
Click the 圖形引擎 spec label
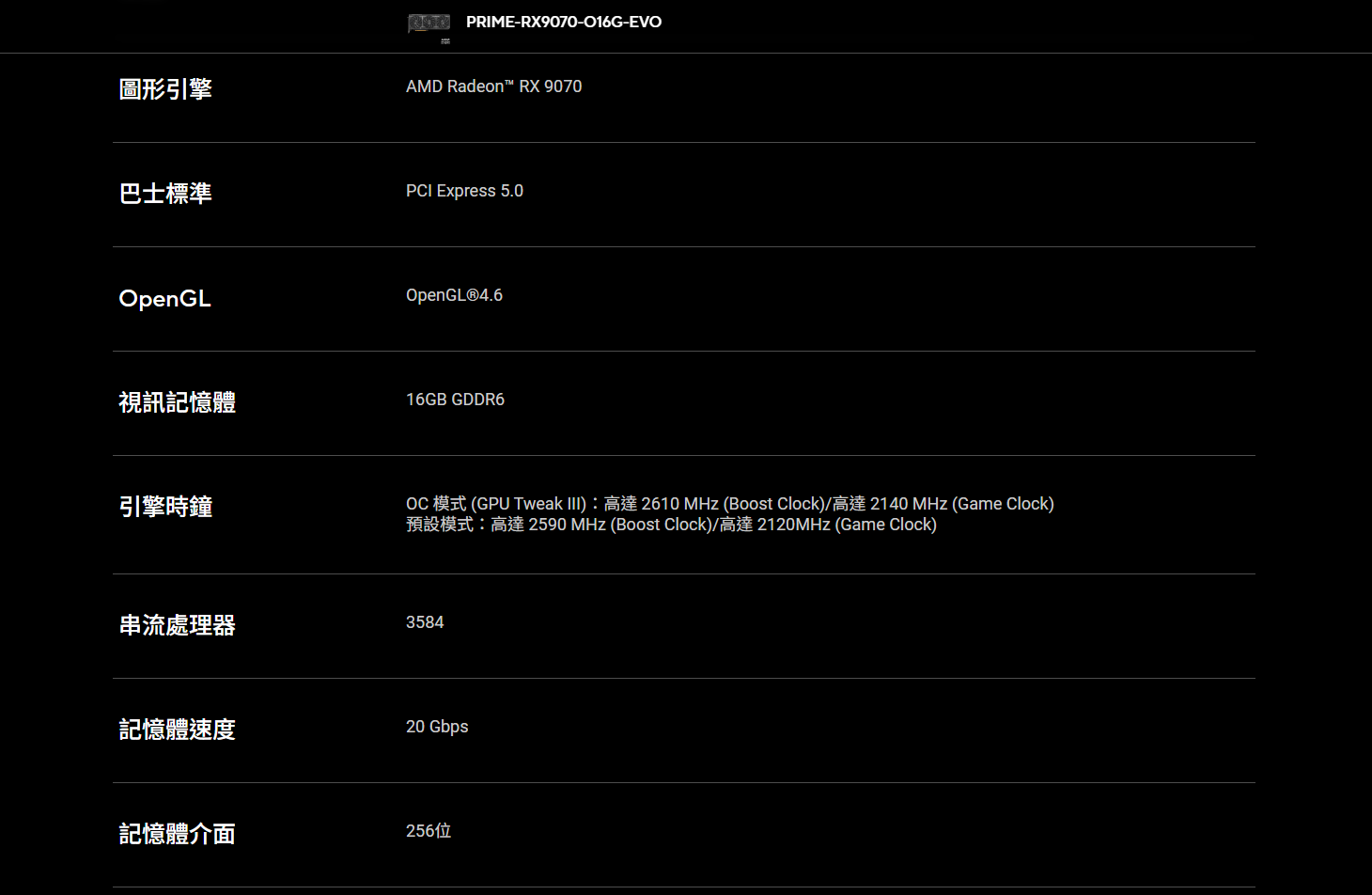click(x=165, y=89)
